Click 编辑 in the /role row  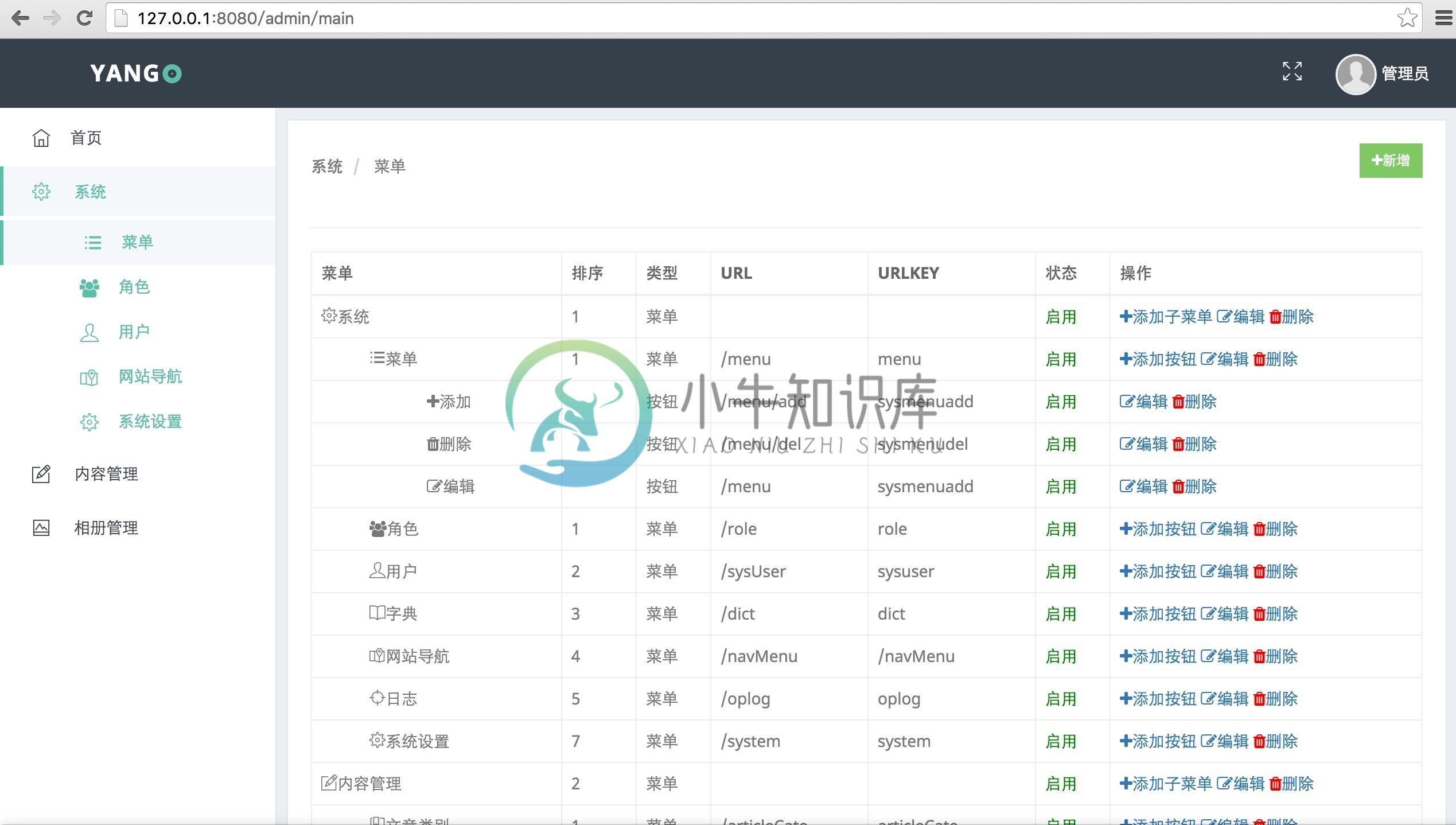(1225, 529)
